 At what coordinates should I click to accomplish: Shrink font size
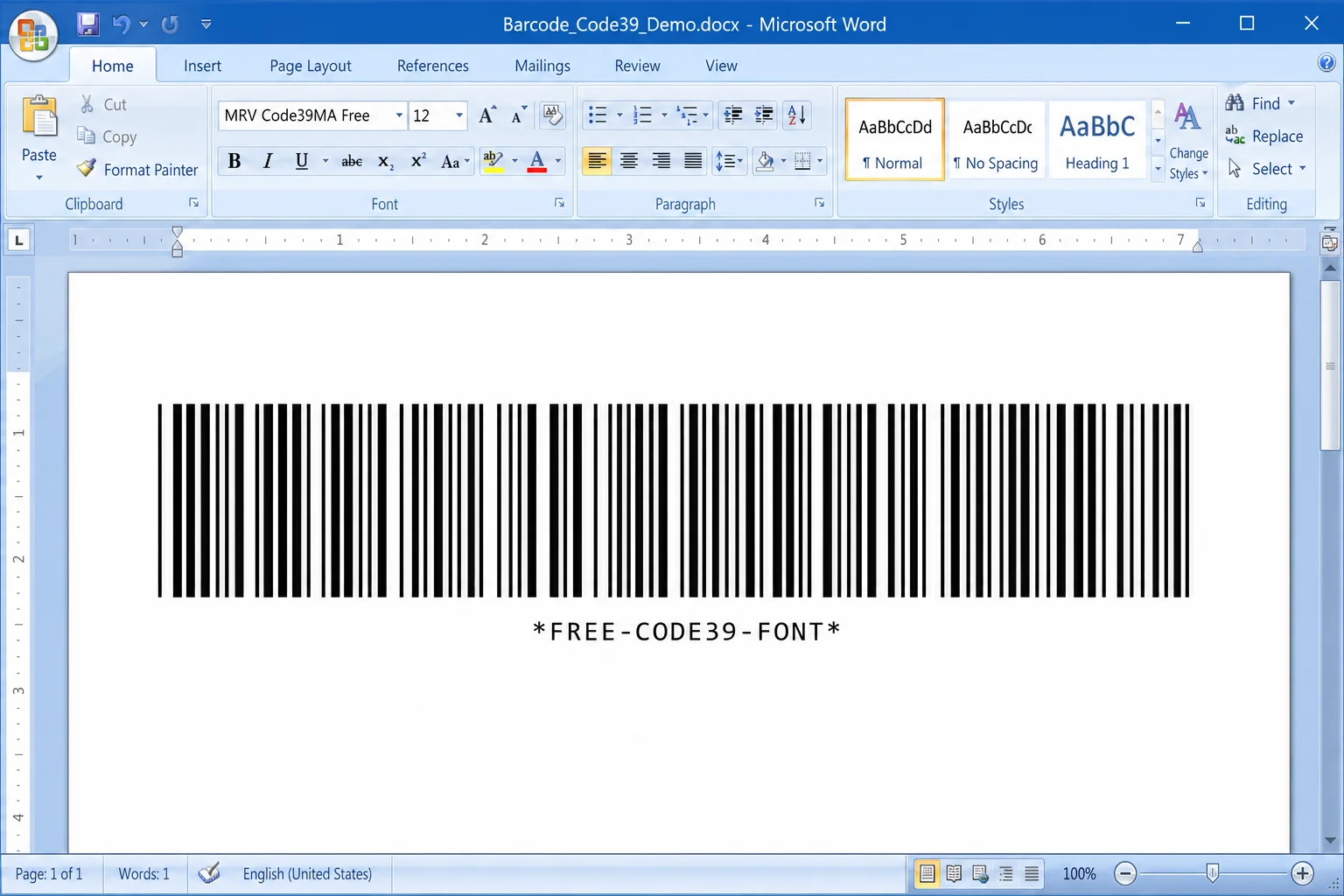pos(519,115)
